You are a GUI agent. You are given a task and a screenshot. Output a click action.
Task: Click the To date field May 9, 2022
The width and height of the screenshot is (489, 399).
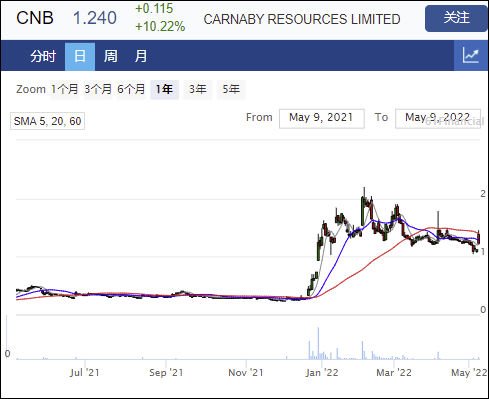(x=438, y=118)
